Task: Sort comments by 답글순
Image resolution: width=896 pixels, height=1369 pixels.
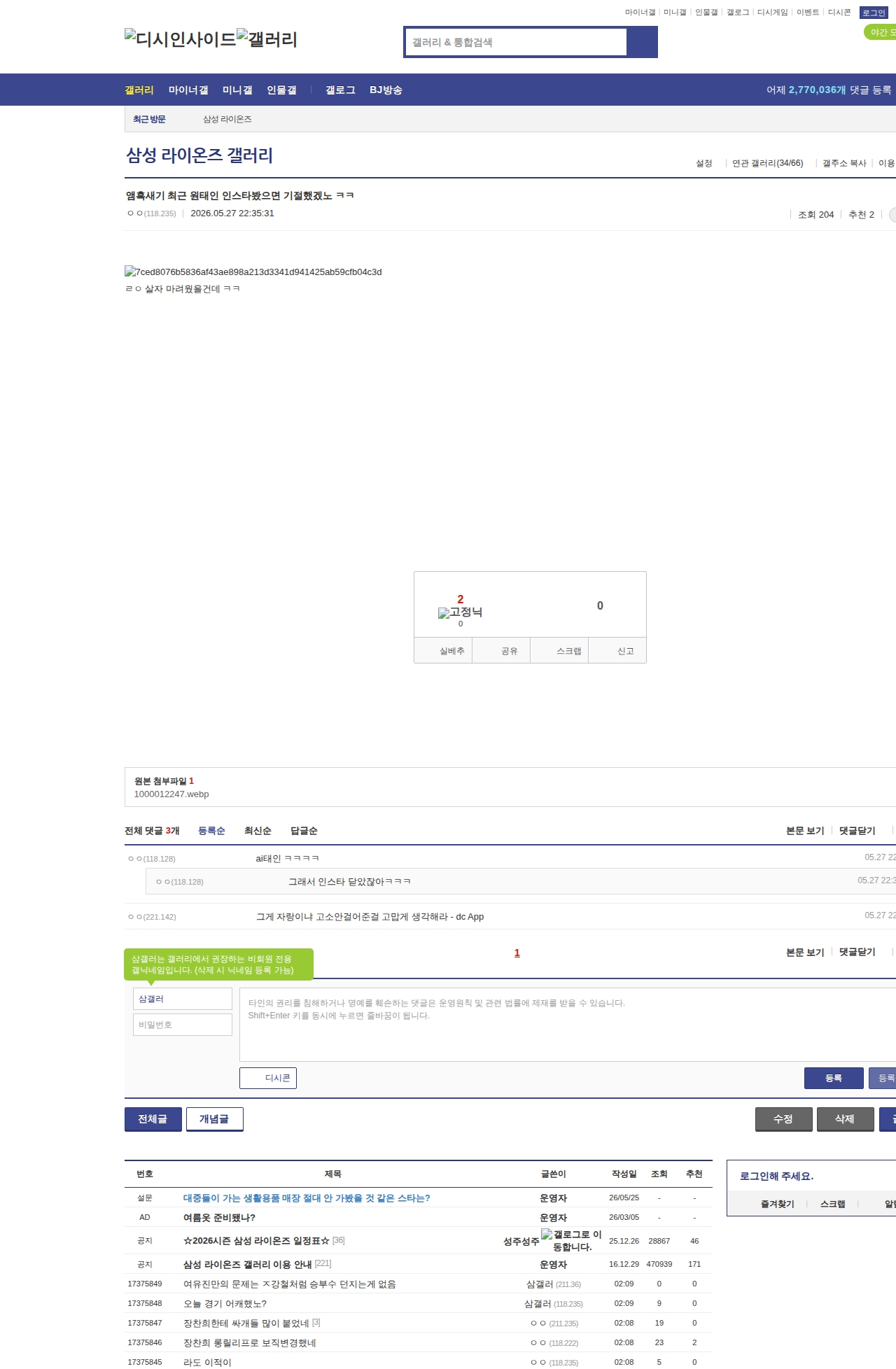Action: click(304, 831)
